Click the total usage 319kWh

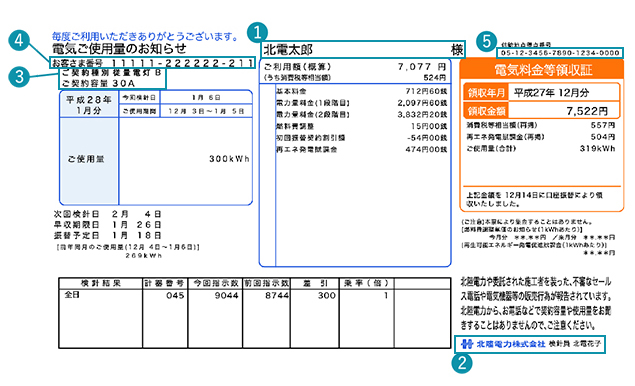[x=597, y=149]
